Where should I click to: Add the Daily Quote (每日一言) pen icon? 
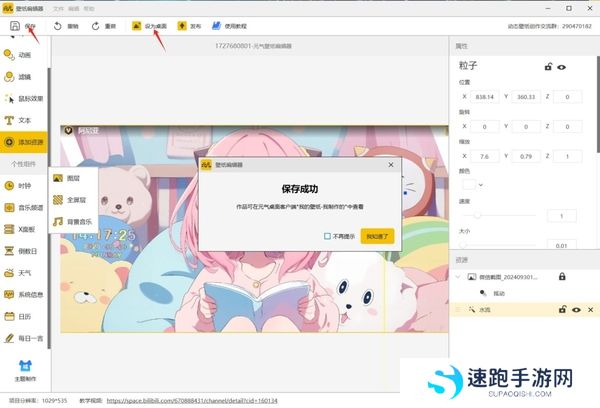tap(9, 338)
